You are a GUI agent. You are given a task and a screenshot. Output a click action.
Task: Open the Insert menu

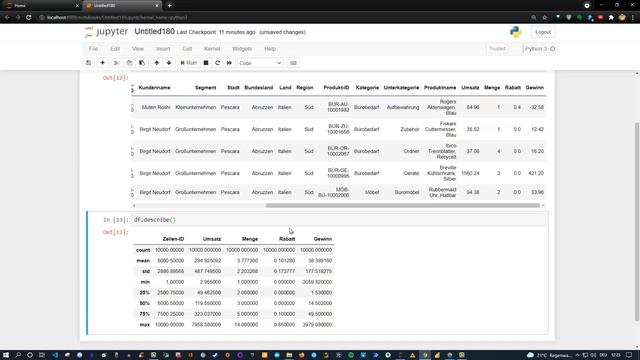coord(163,49)
